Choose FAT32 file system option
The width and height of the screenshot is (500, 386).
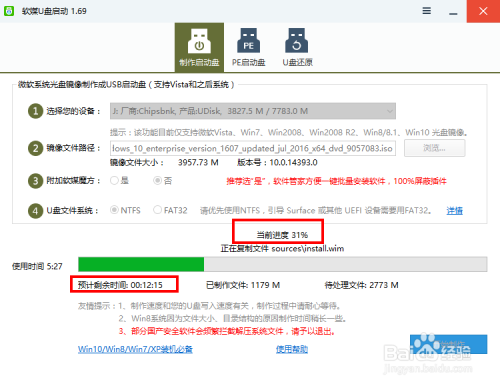170,210
